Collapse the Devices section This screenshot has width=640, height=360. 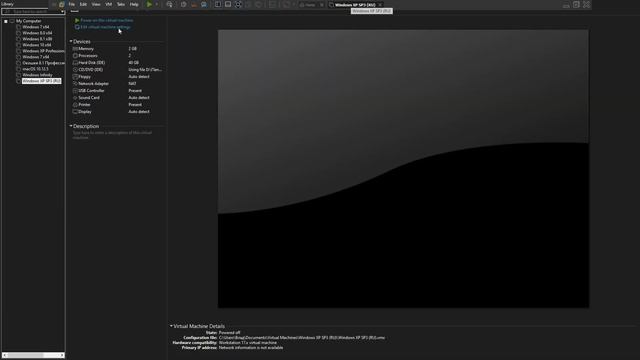[x=71, y=41]
